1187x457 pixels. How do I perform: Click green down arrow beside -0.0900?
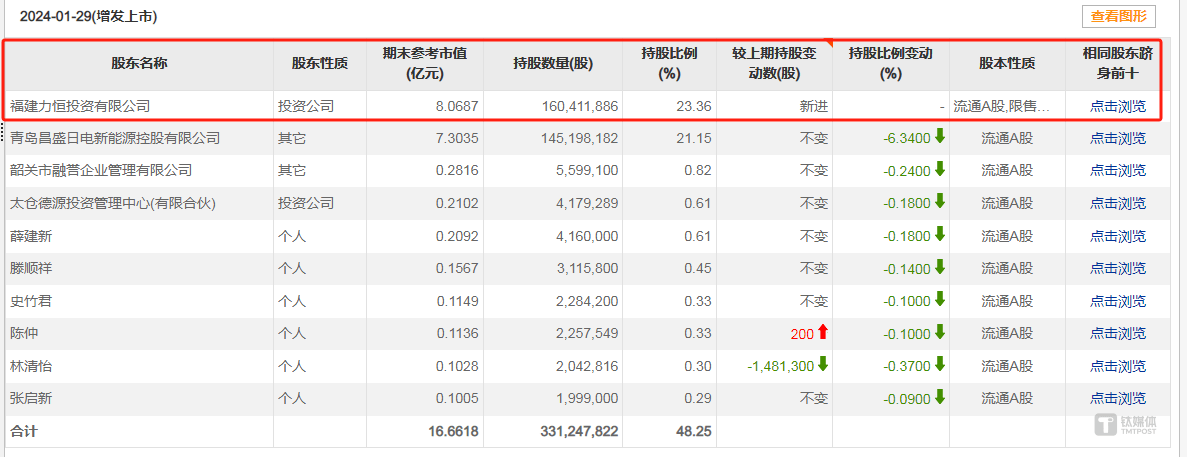click(939, 398)
